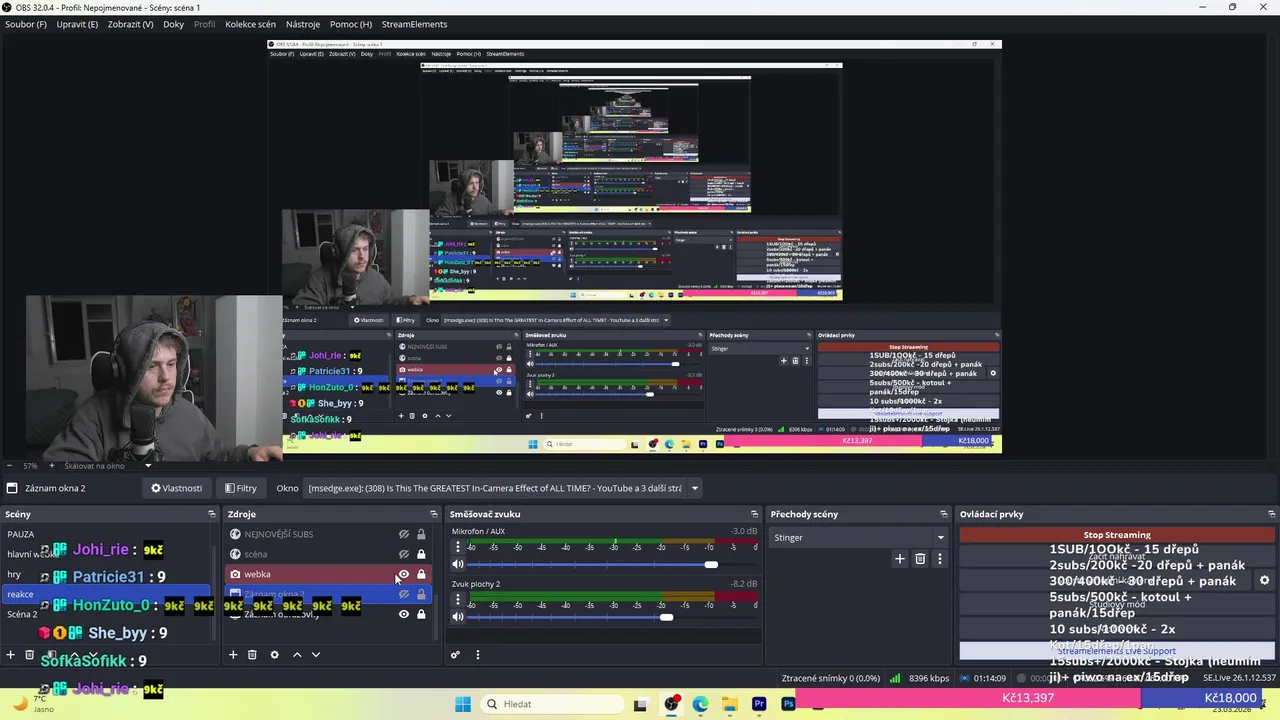Add a new source in Zdroje panel
The image size is (1280, 720).
pos(233,655)
